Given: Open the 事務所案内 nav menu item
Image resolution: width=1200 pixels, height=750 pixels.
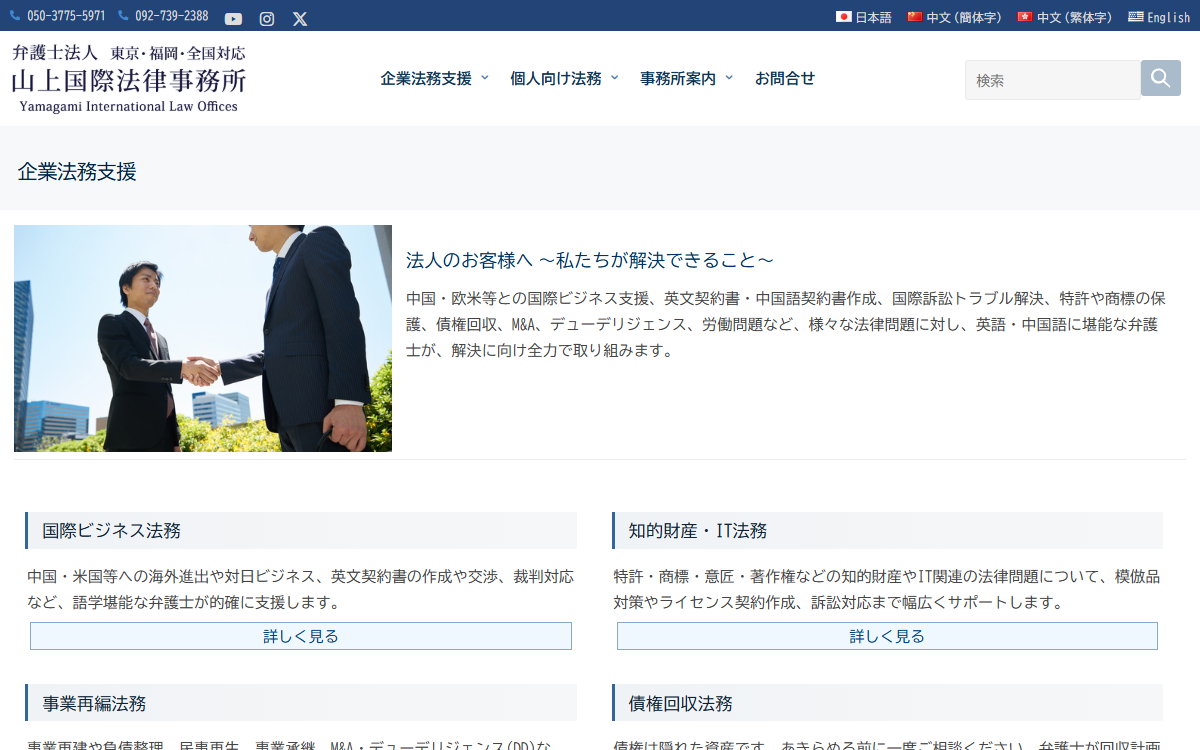Looking at the screenshot, I should [x=678, y=78].
